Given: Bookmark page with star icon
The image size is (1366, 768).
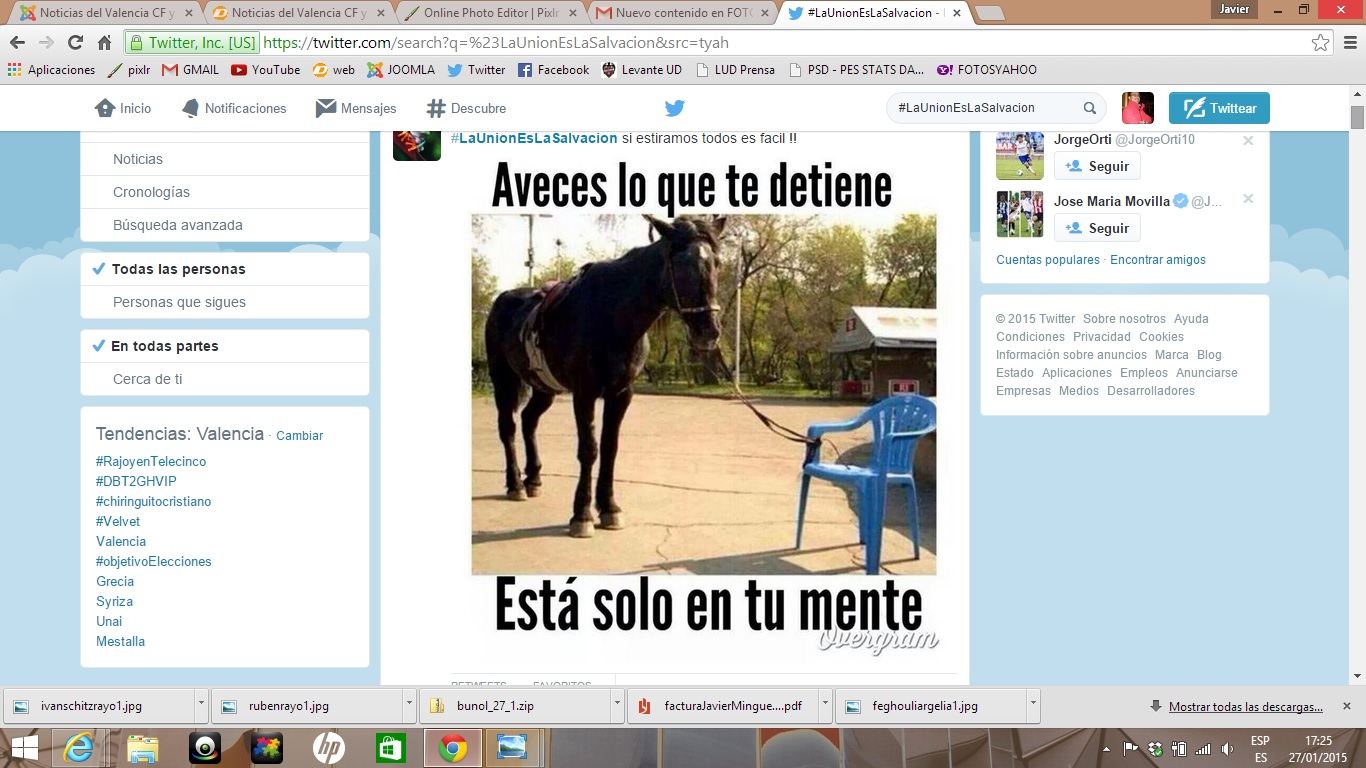Looking at the screenshot, I should [x=1320, y=43].
